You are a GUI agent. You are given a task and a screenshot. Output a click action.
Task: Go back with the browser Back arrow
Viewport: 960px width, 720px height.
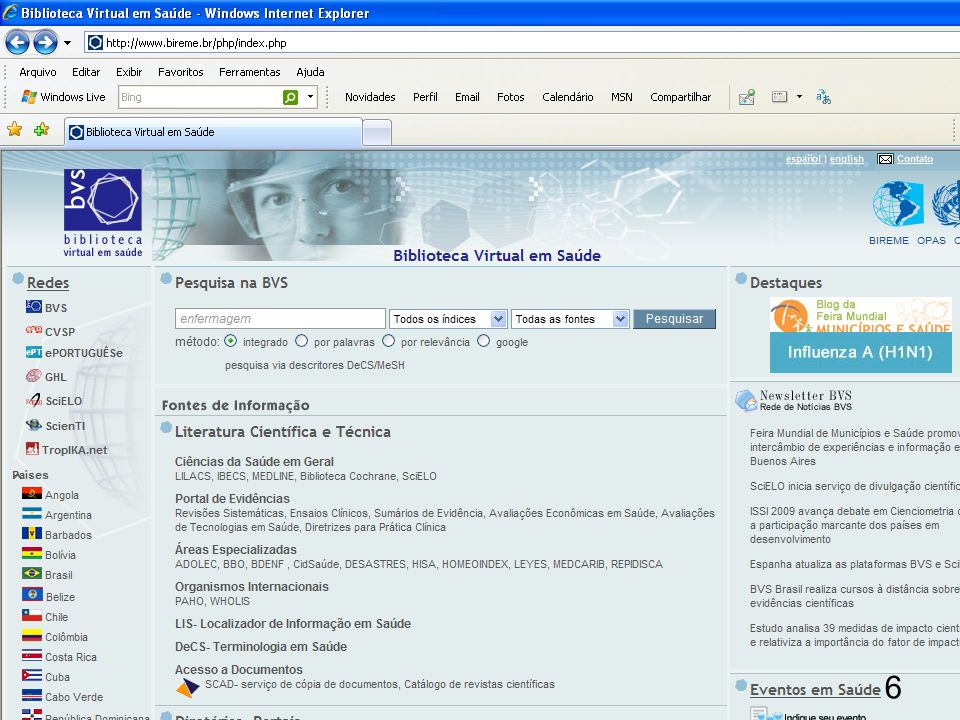tap(17, 42)
